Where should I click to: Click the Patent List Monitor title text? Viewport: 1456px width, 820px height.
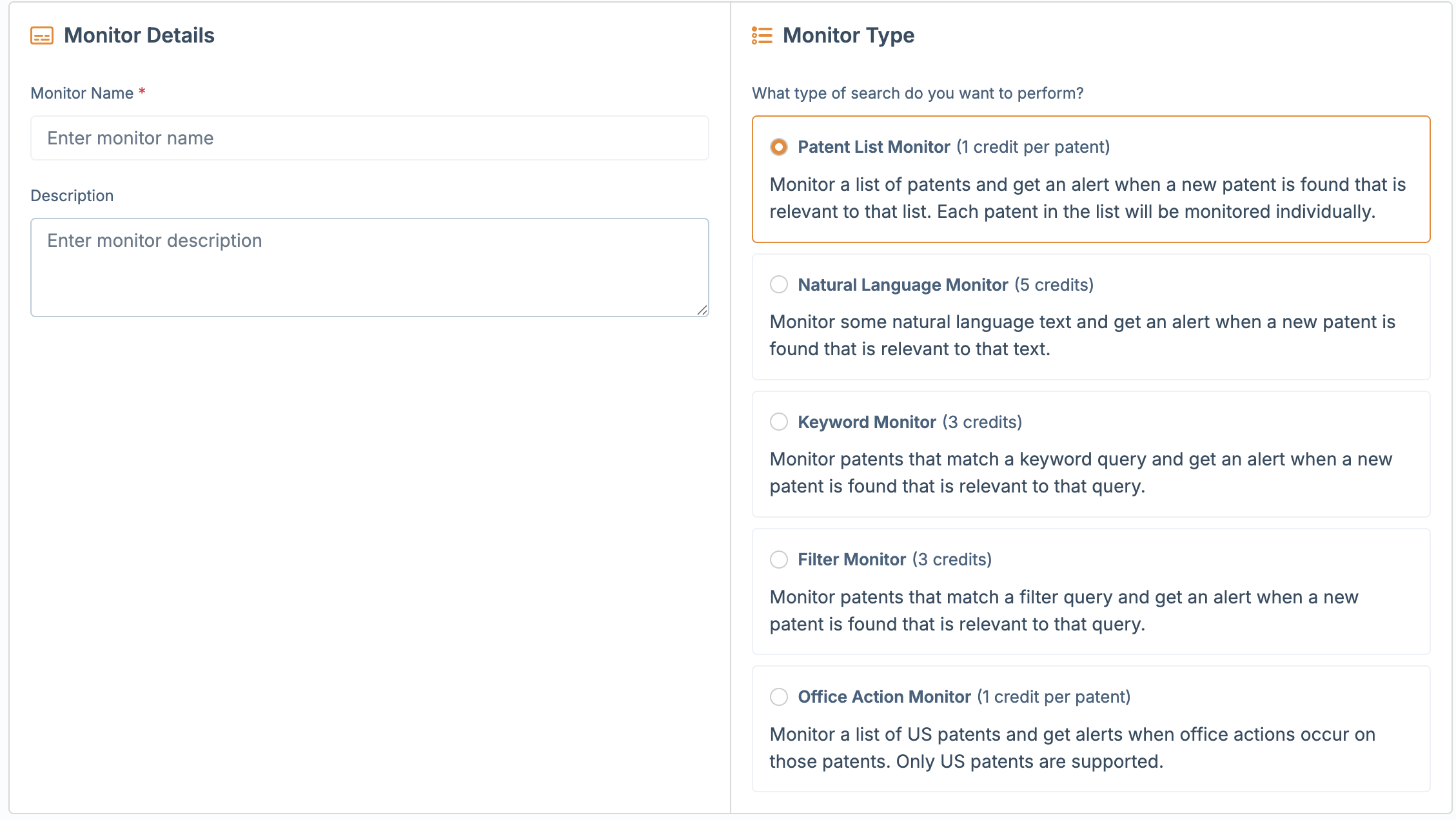[x=873, y=147]
